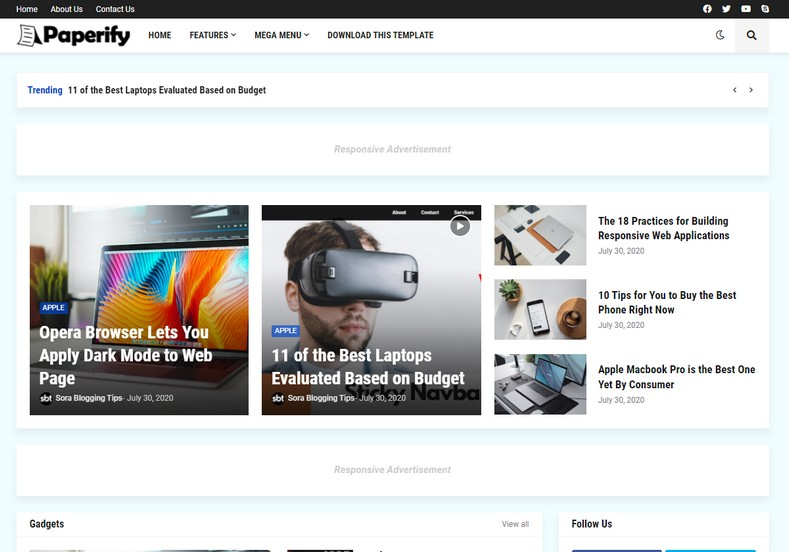Open the Skype social icon in top bar

point(765,9)
